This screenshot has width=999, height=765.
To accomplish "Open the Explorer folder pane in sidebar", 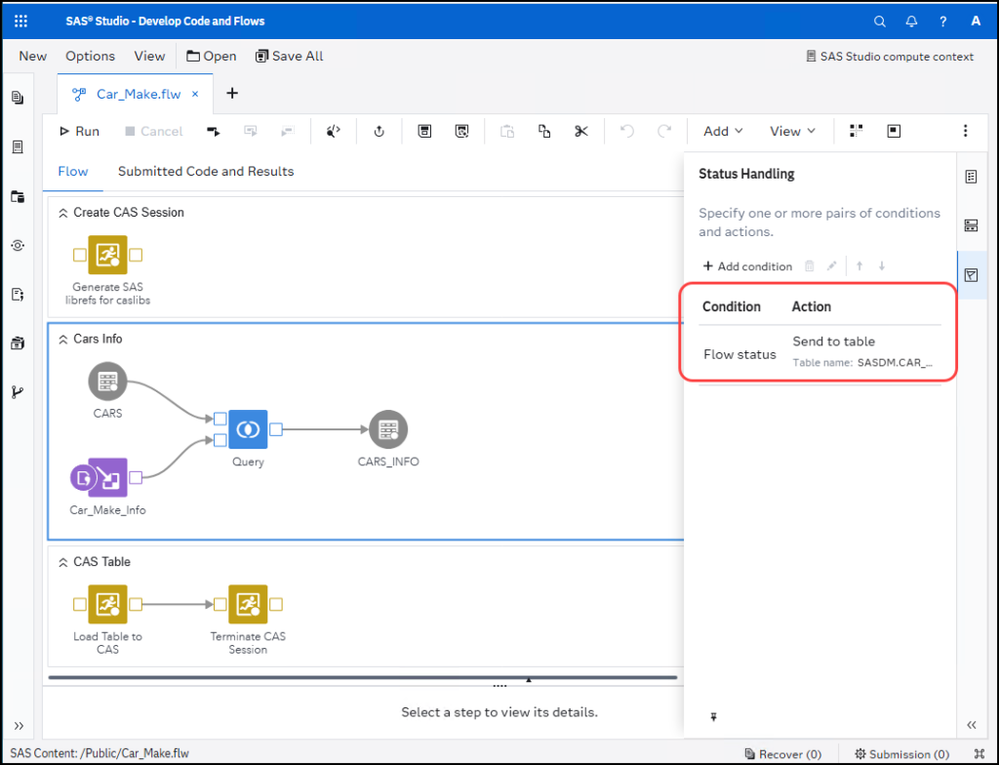I will coord(18,196).
